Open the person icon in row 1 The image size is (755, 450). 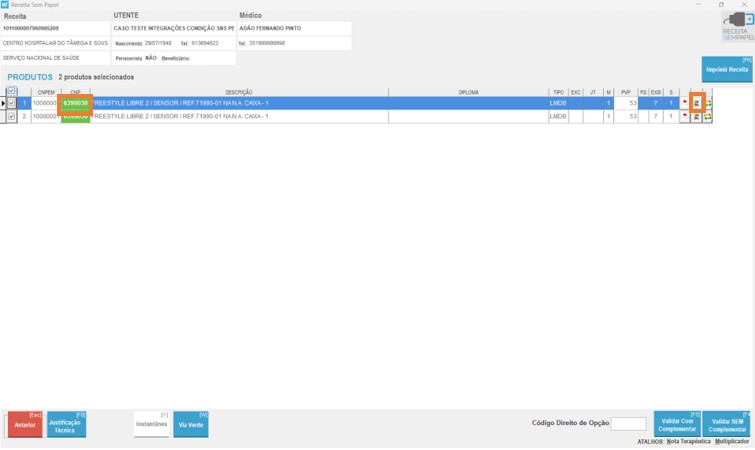(x=697, y=103)
